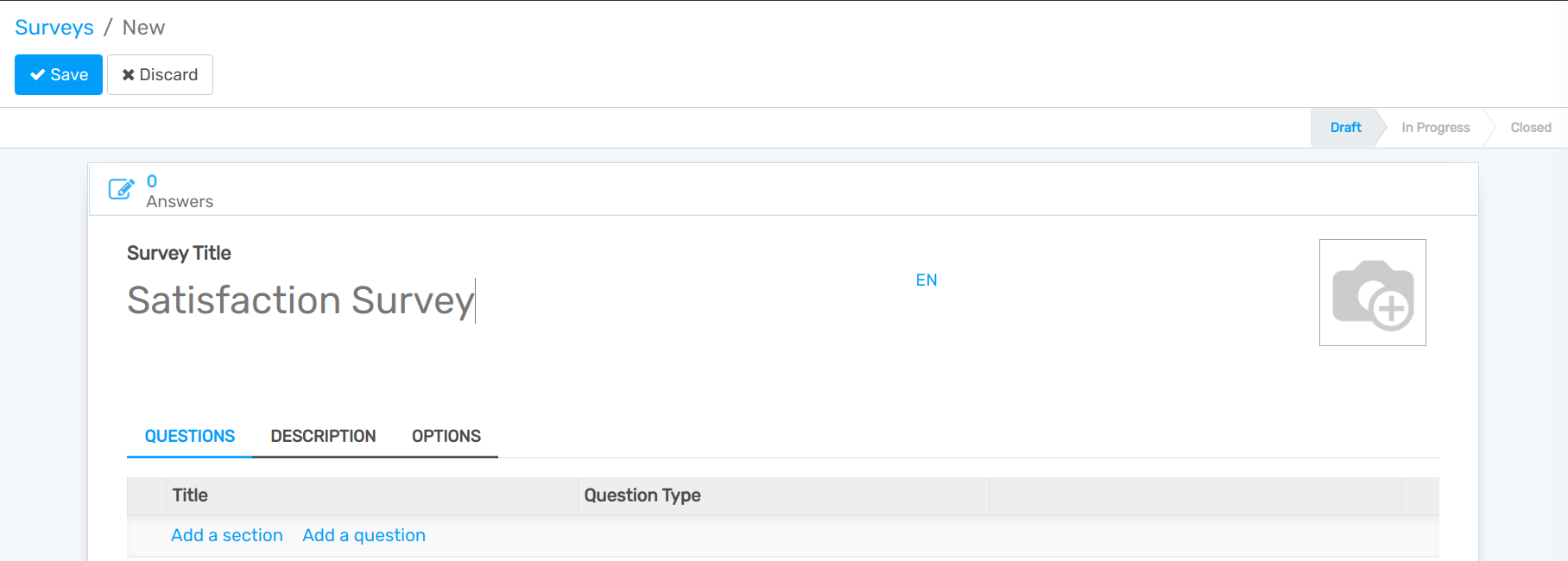This screenshot has height=561, width=1568.
Task: Click the Question Type column header
Action: [642, 495]
